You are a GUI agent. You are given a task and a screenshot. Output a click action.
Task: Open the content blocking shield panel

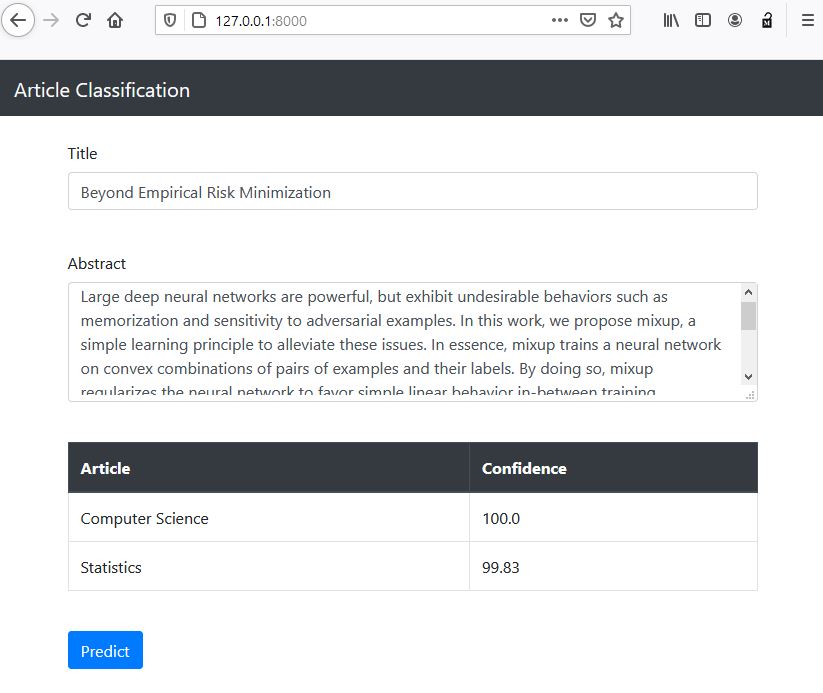pyautogui.click(x=170, y=19)
